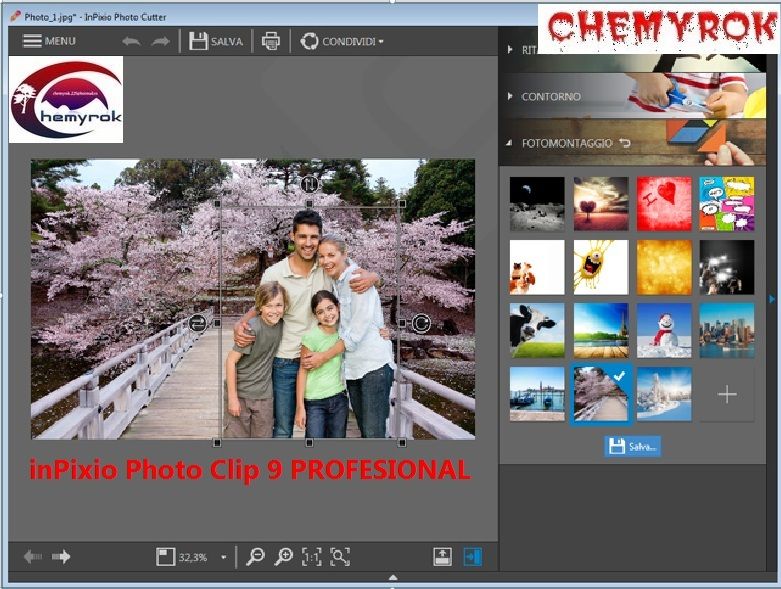Viewport: 781px width, 589px height.
Task: Toggle the bottom panel display icon
Action: (442, 557)
